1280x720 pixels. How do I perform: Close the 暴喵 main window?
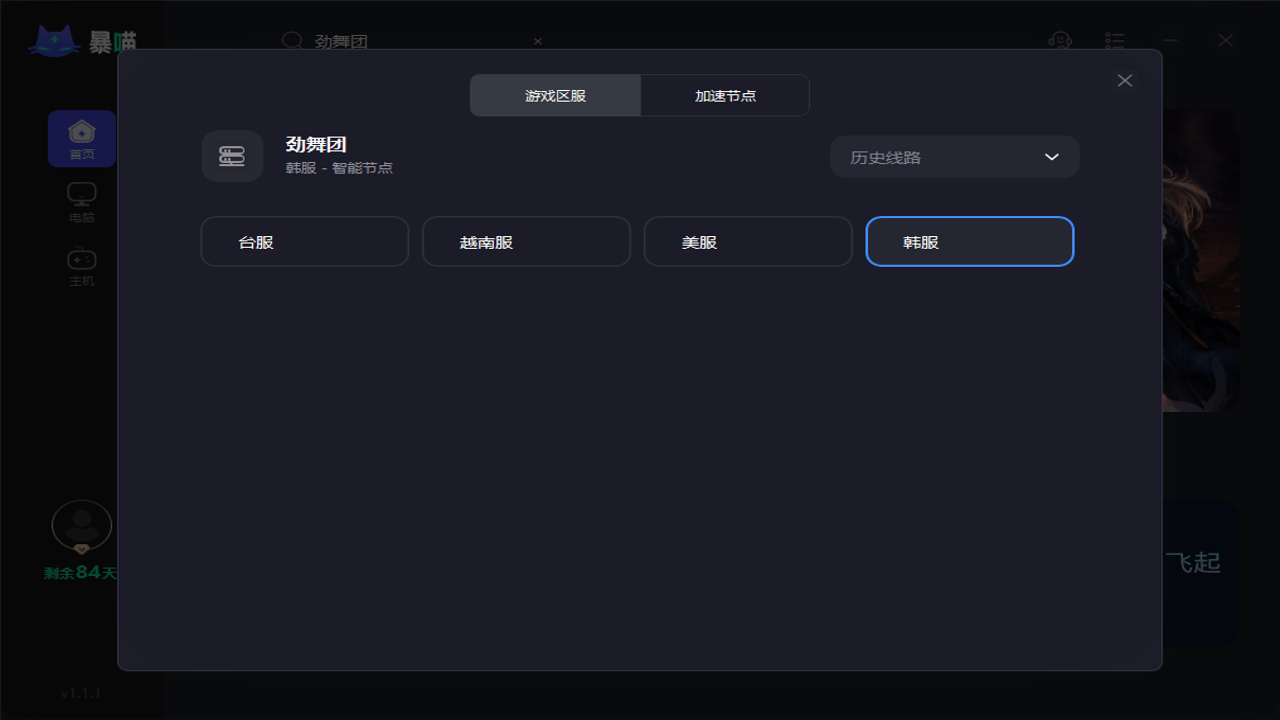[x=1226, y=40]
